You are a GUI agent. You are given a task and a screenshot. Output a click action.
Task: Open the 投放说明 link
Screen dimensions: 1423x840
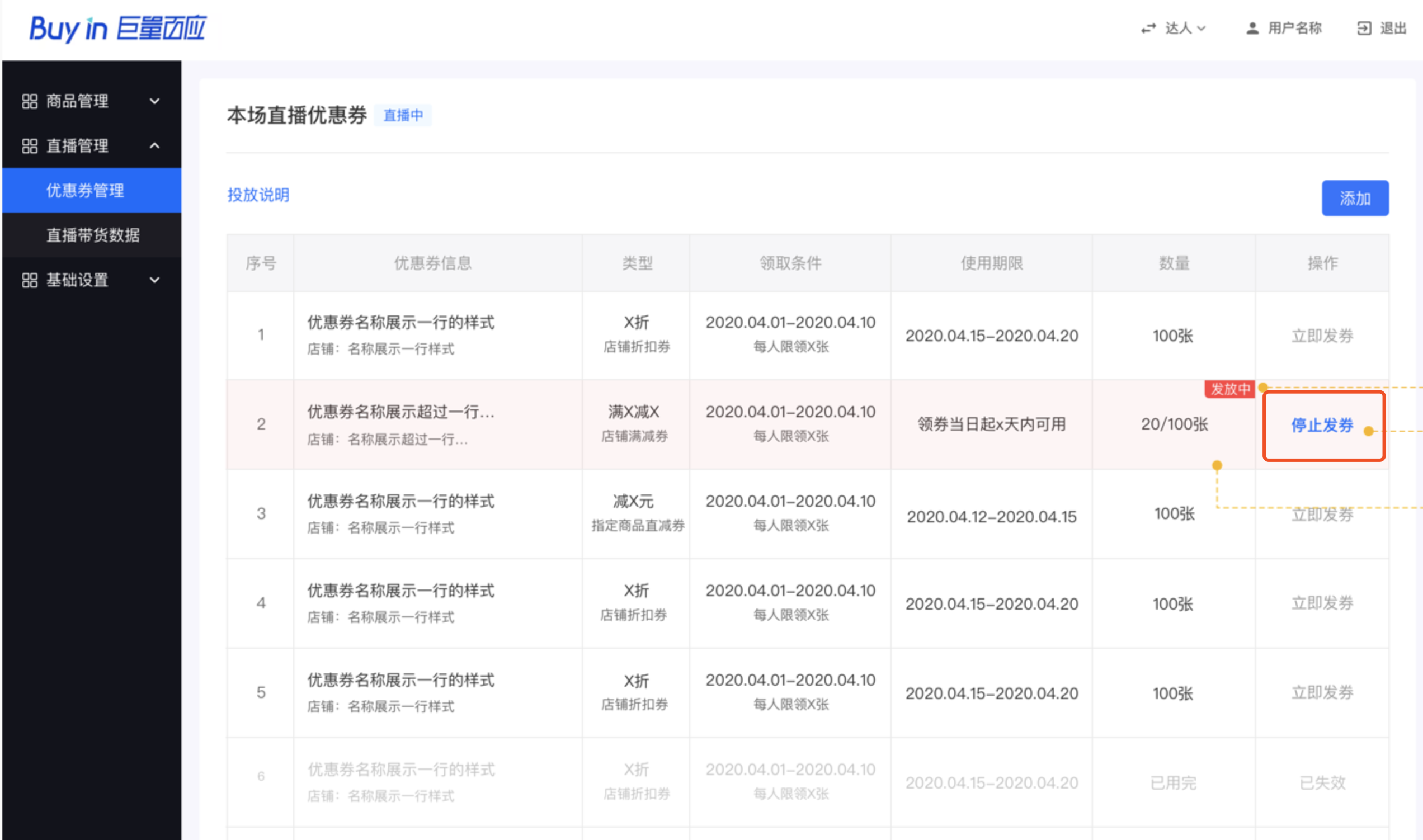click(258, 195)
